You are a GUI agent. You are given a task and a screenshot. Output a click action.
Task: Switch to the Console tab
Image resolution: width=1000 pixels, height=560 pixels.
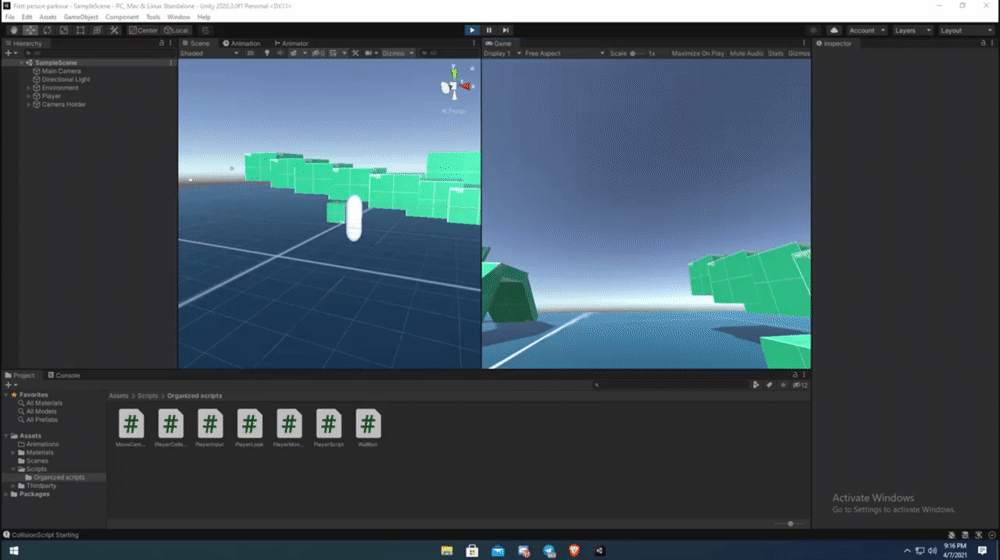(x=64, y=375)
